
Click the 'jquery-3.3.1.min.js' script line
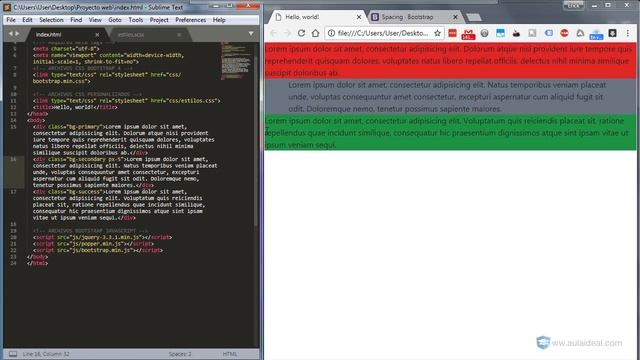[102, 237]
